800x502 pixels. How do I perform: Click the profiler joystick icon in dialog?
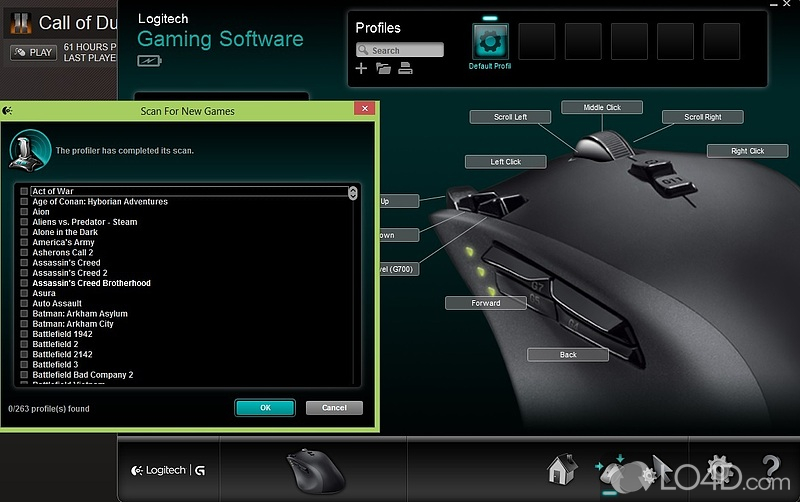[x=30, y=150]
